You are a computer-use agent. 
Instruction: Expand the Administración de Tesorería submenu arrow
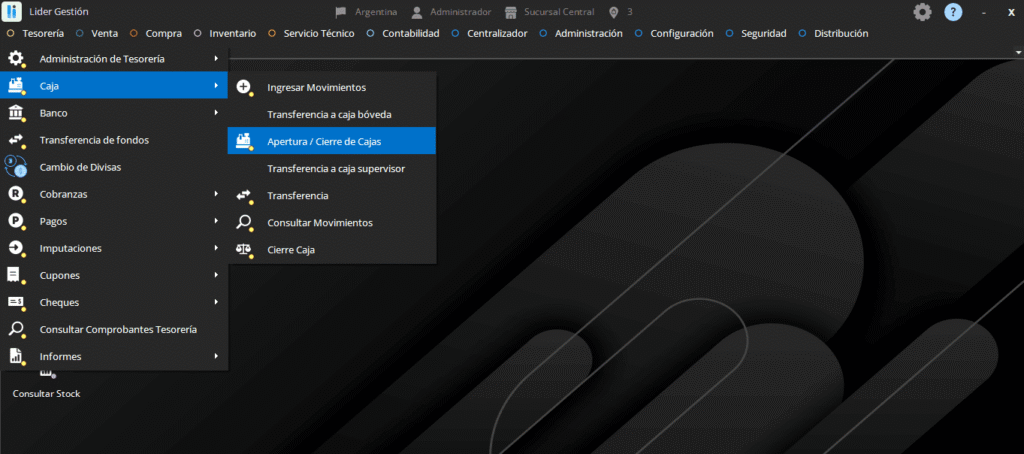click(216, 59)
